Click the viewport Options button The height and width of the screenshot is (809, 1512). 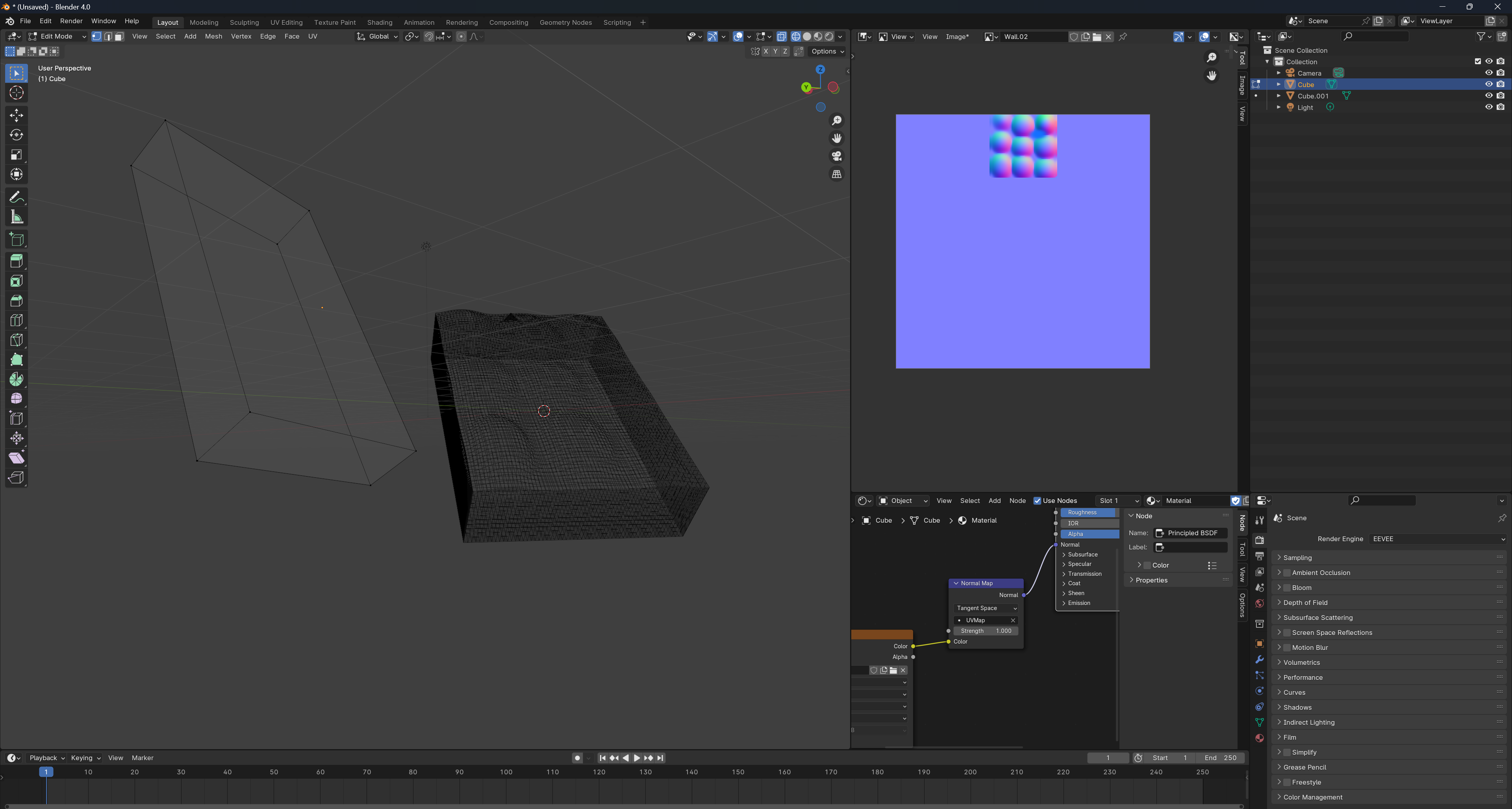coord(827,52)
